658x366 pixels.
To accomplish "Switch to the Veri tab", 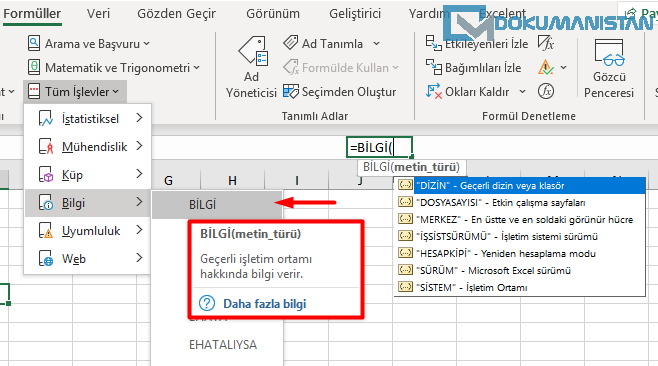I will [98, 14].
